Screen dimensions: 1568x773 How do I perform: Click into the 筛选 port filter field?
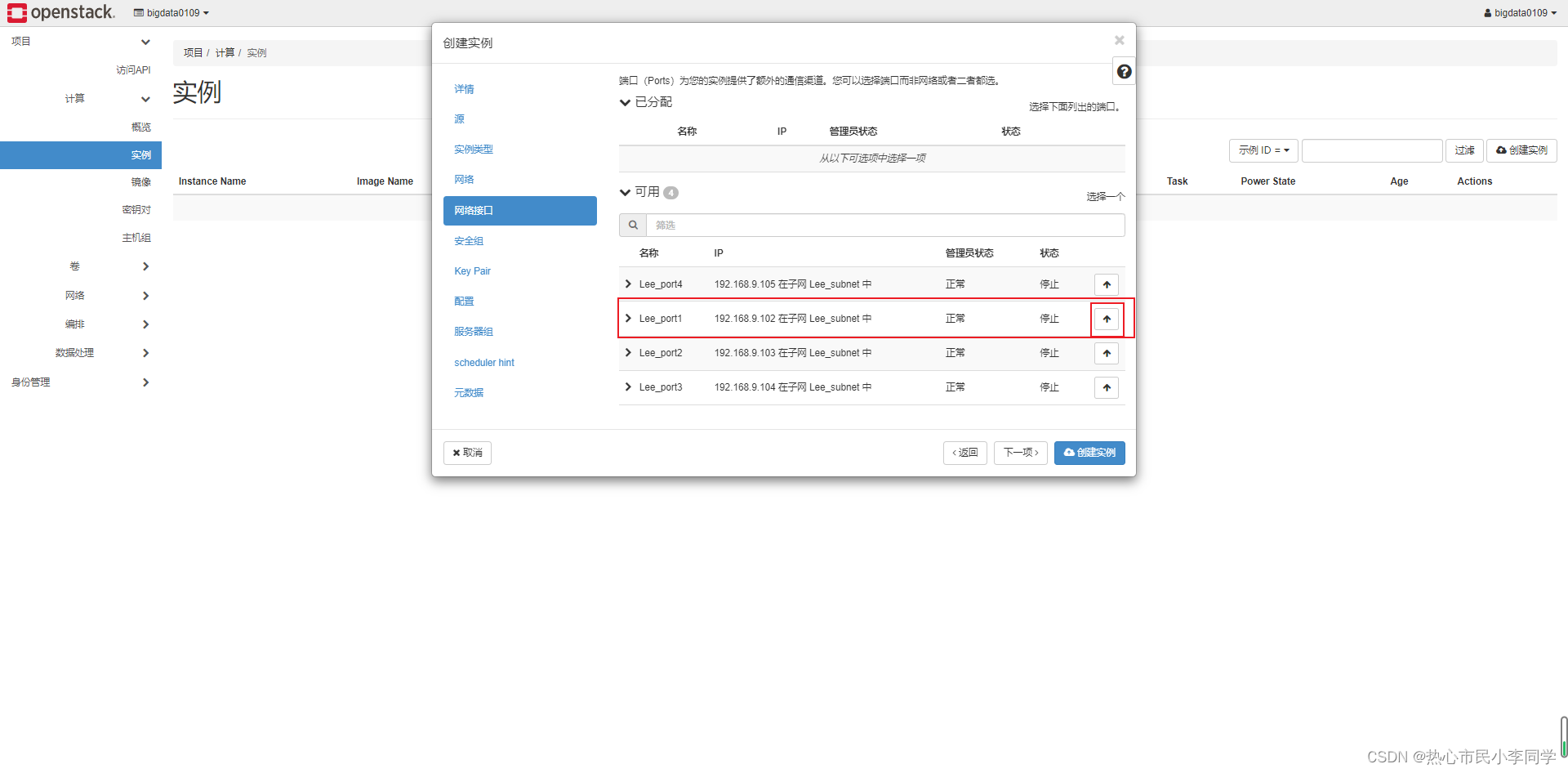coord(885,226)
